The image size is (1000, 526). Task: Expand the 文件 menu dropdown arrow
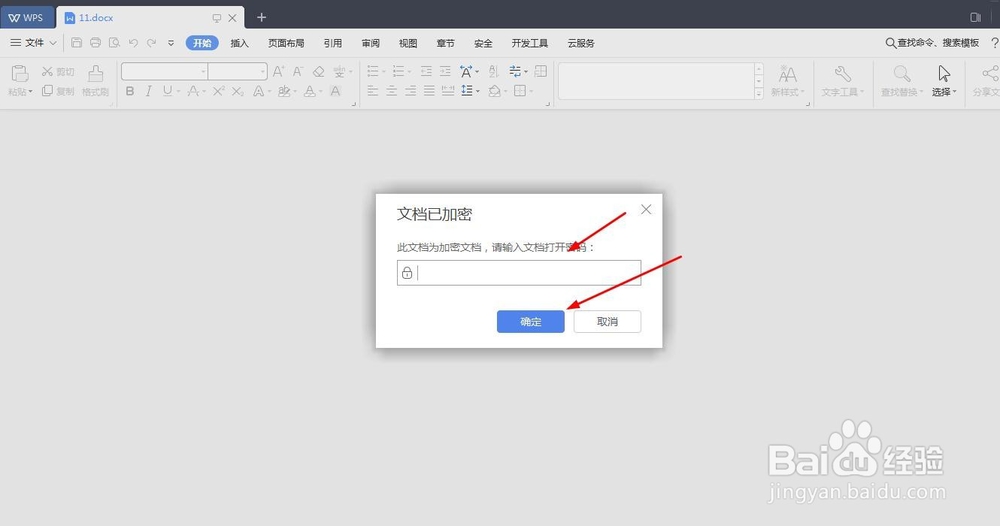(53, 43)
